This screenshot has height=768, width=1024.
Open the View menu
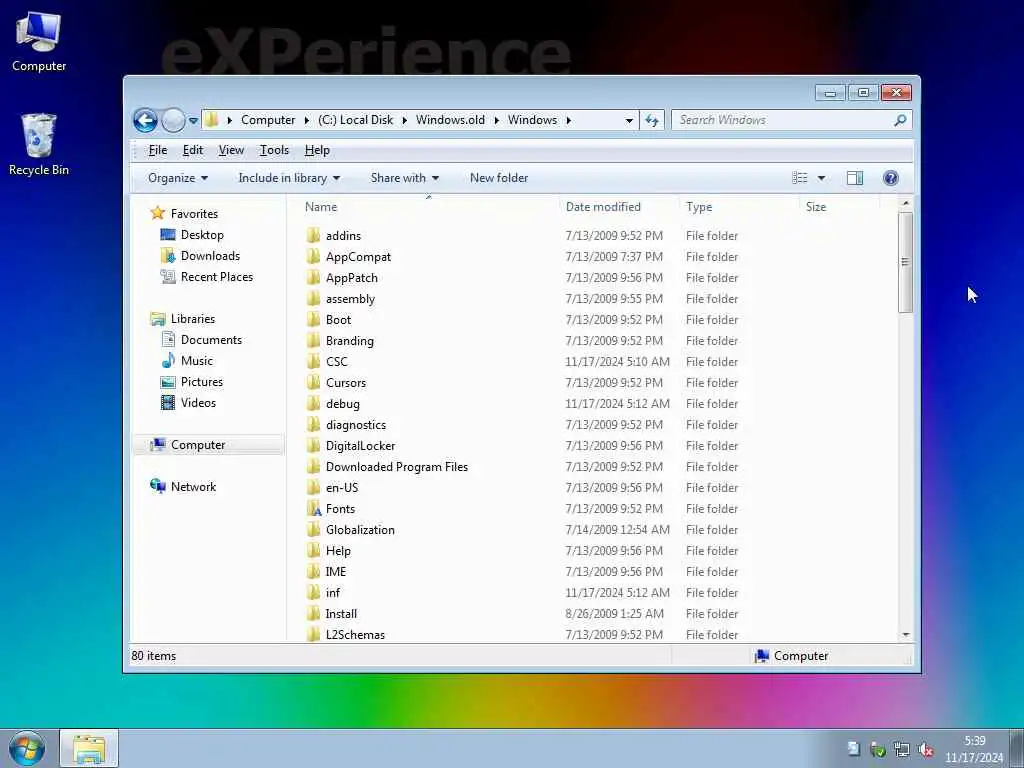tap(231, 150)
